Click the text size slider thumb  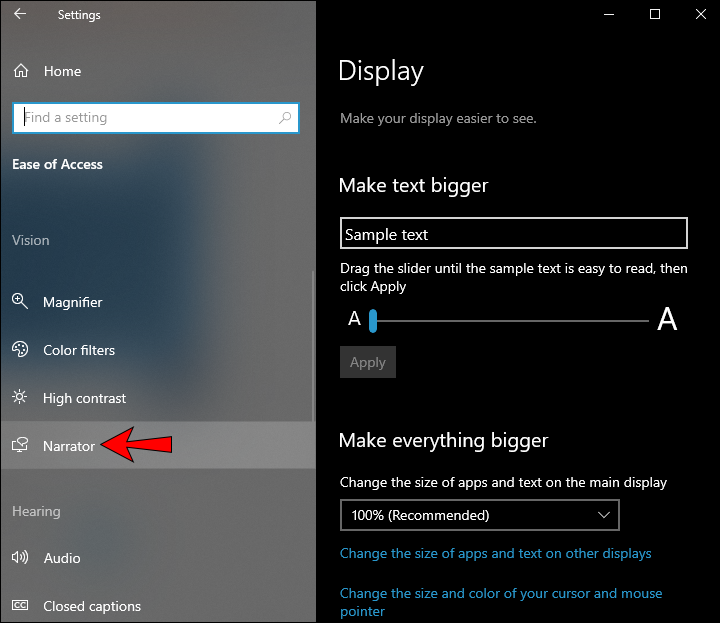373,320
